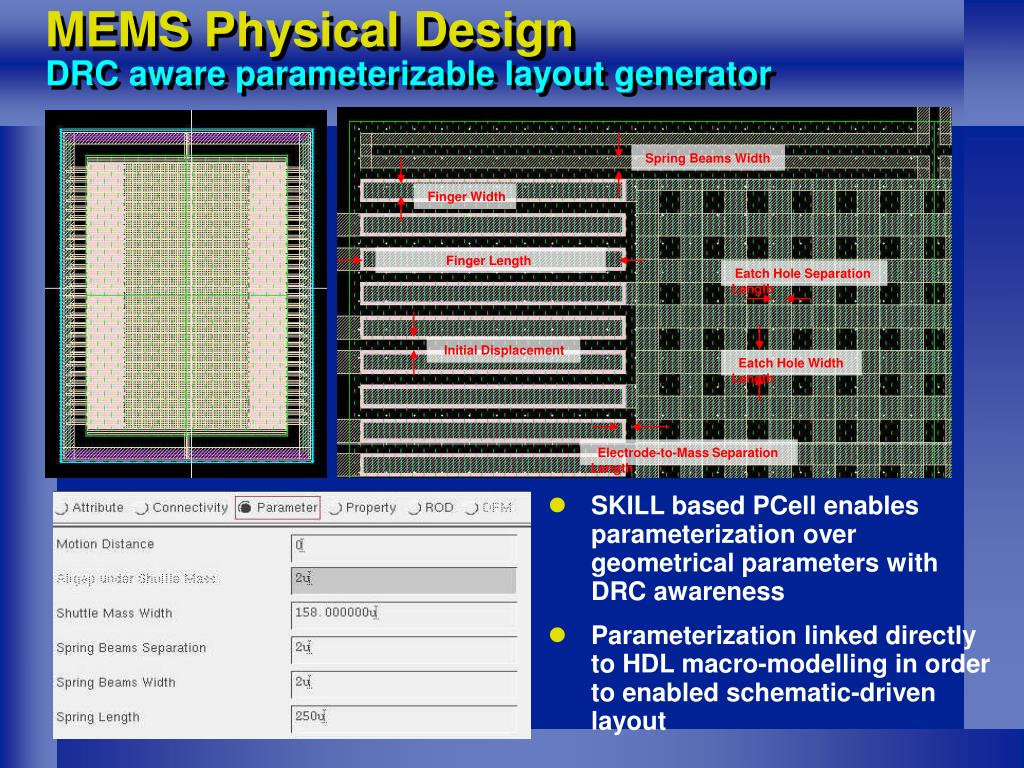Select the Parameter radio button
The width and height of the screenshot is (1024, 768).
click(x=245, y=507)
